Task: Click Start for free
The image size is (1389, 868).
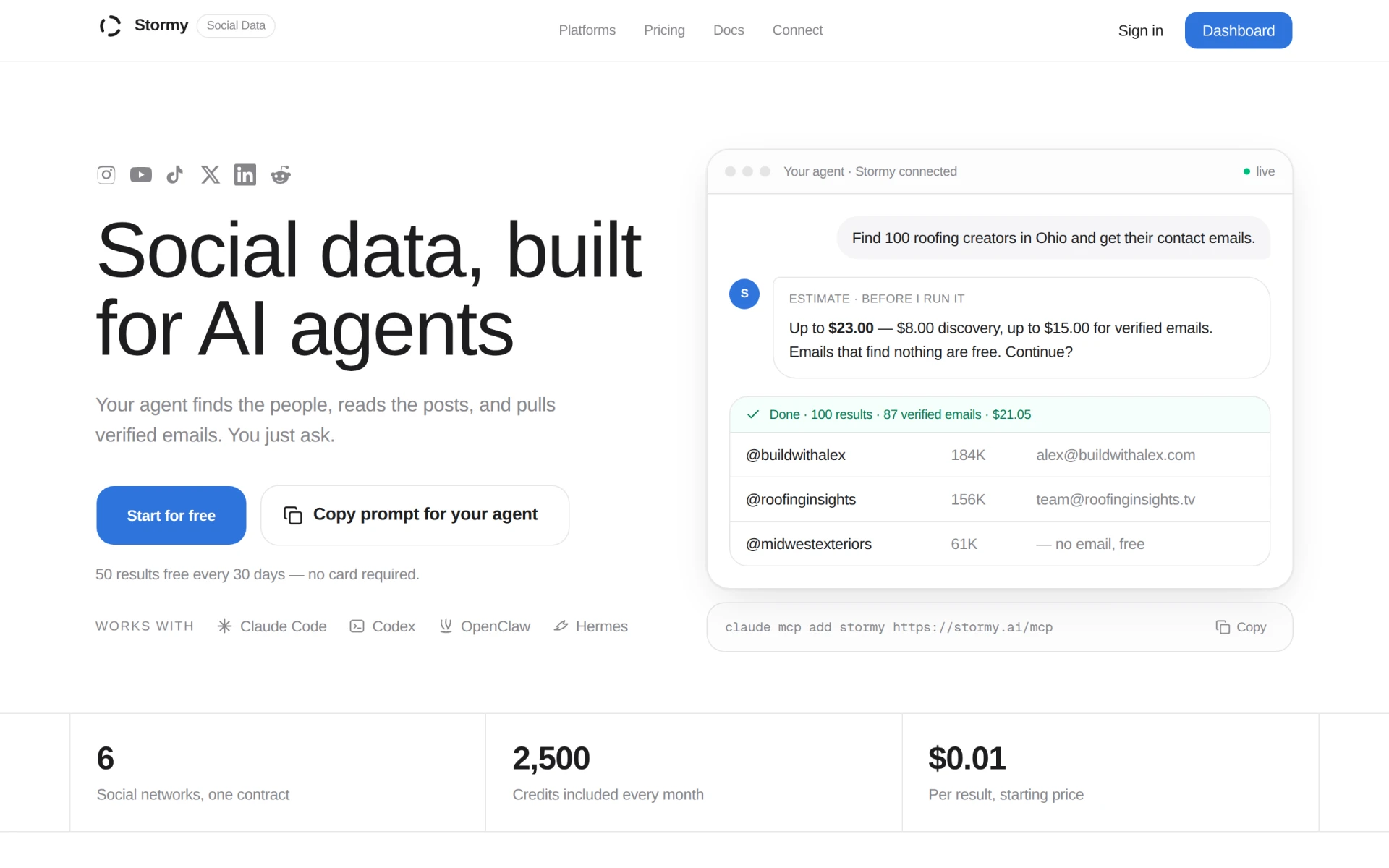Action: click(171, 515)
